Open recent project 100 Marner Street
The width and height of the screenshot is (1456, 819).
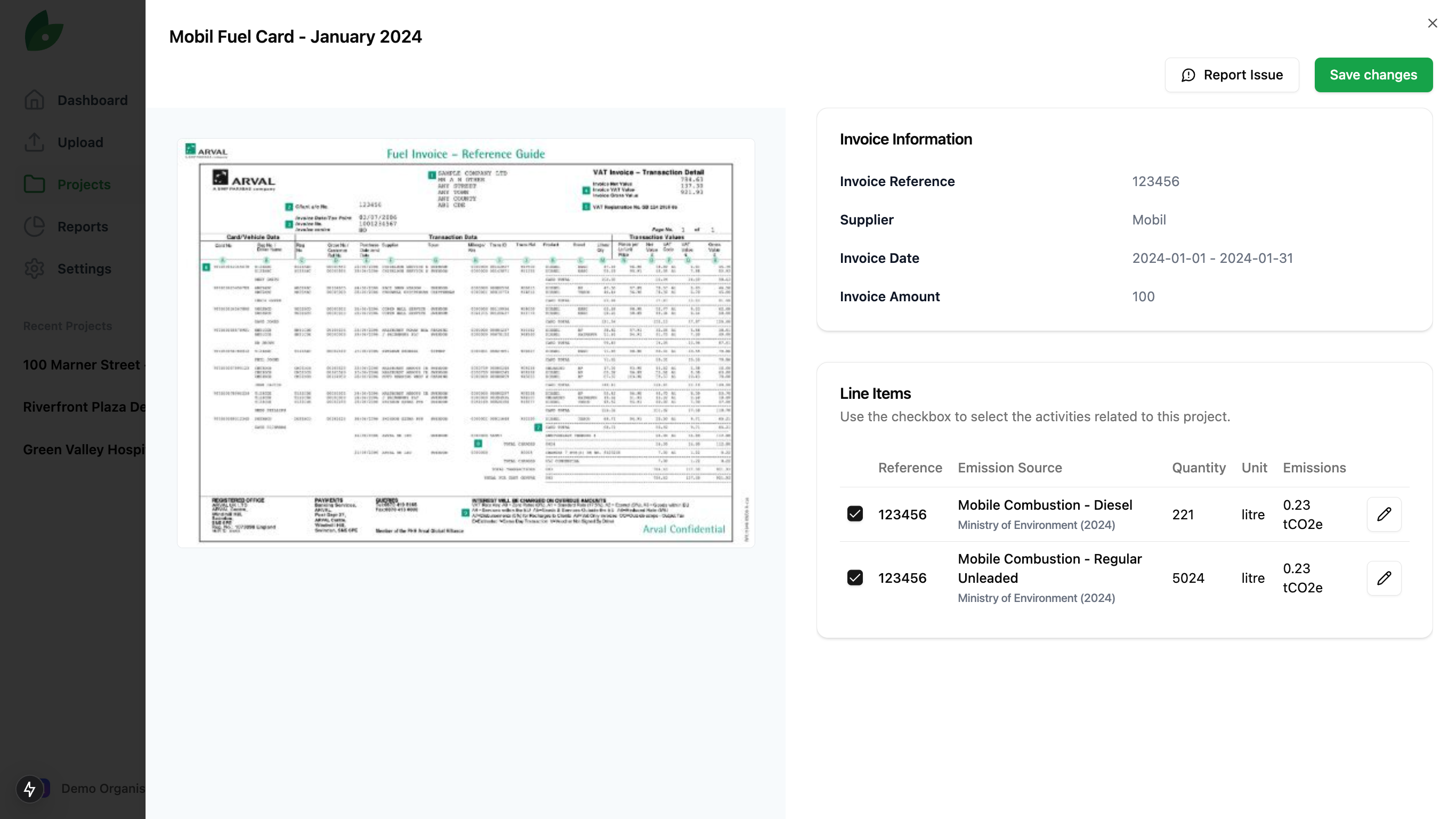[83, 365]
